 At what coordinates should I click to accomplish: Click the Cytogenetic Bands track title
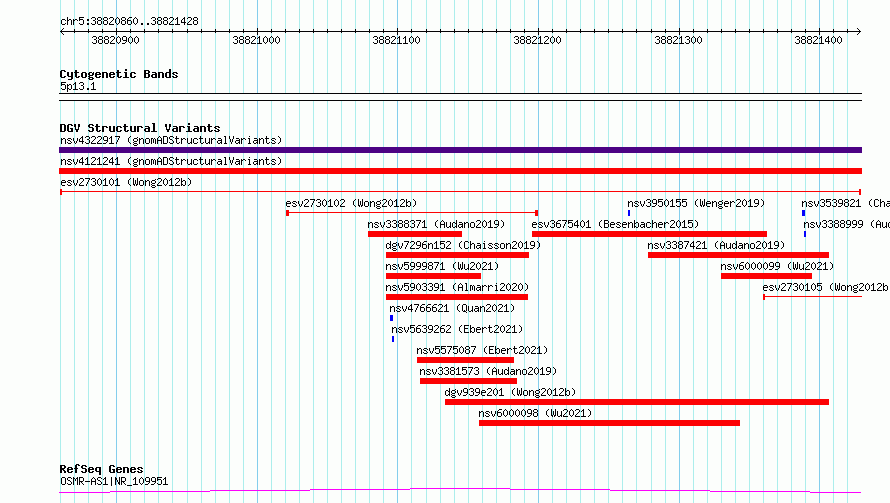(119, 74)
